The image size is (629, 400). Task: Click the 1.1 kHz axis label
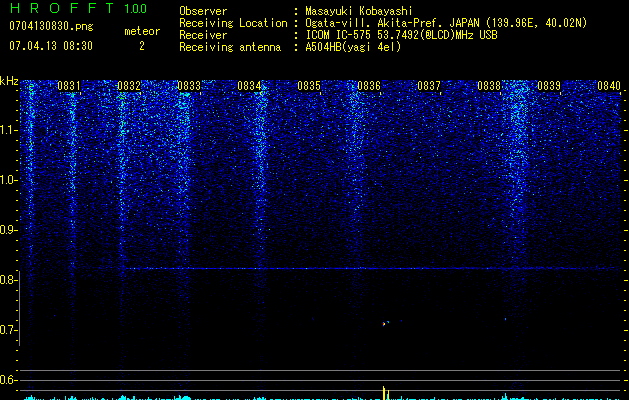click(8, 130)
